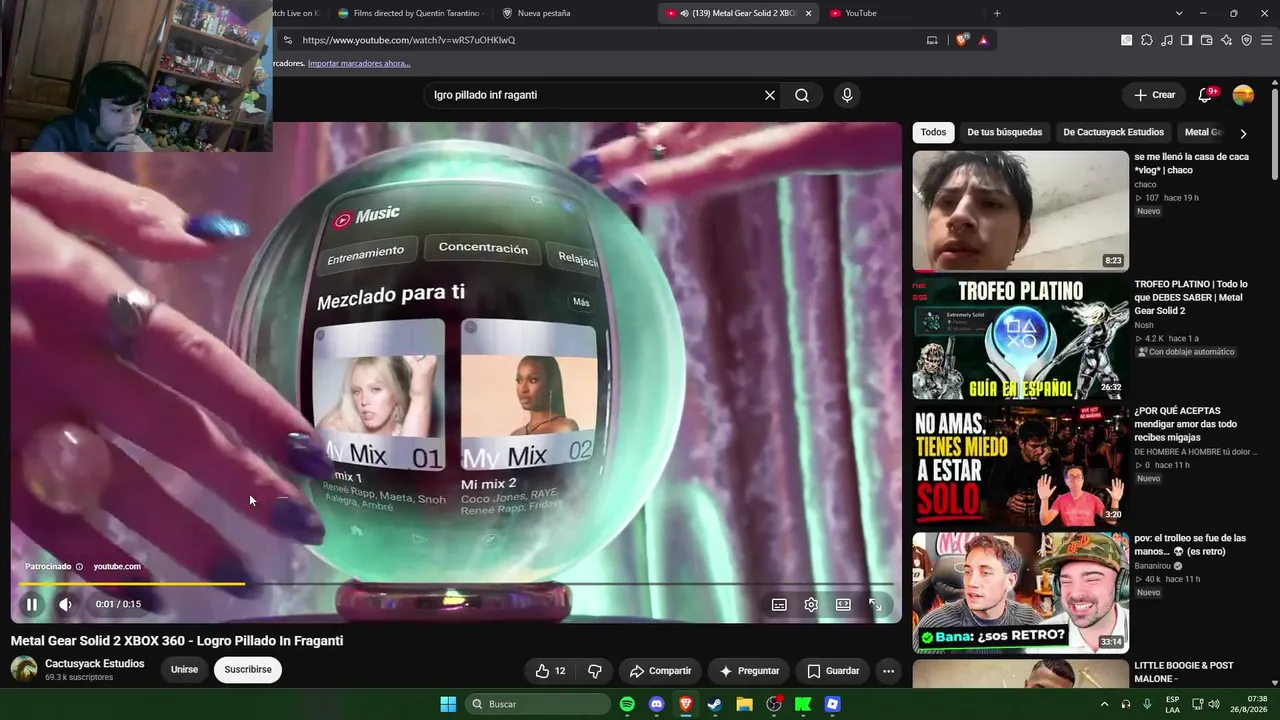Close the Metal Gear Solid 2 tab

coord(808,13)
